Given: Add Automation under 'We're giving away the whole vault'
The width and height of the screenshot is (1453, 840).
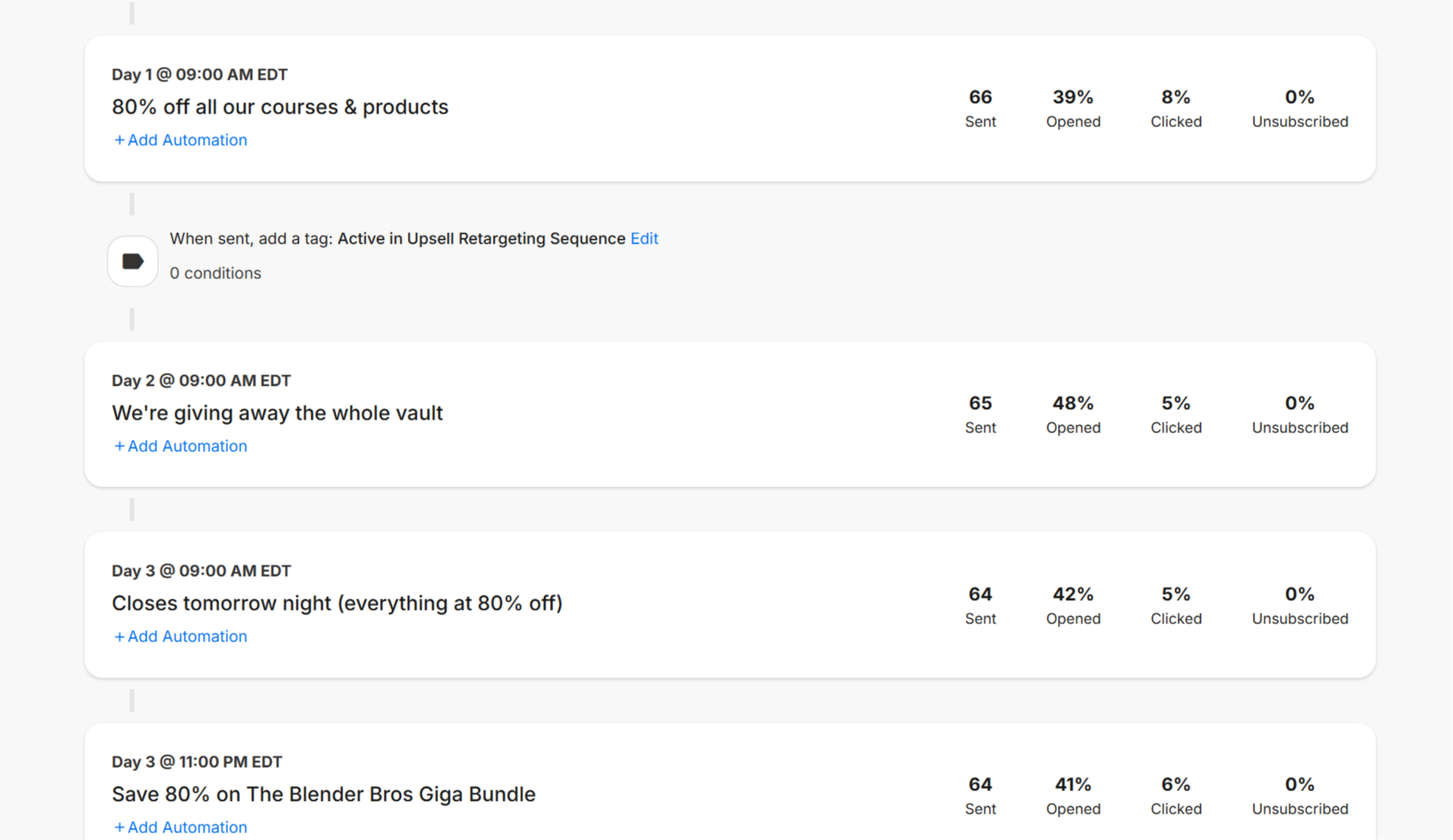Looking at the screenshot, I should pos(181,446).
